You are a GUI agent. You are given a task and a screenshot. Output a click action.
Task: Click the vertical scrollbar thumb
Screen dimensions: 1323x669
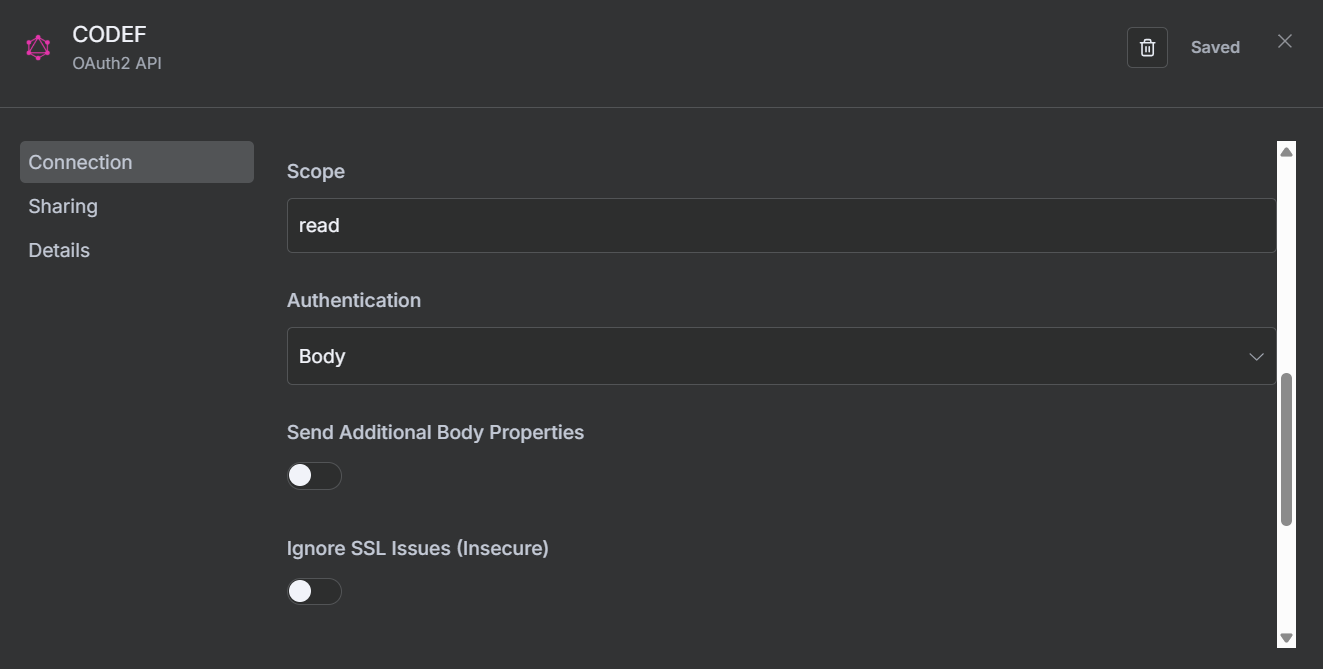pyautogui.click(x=1286, y=448)
